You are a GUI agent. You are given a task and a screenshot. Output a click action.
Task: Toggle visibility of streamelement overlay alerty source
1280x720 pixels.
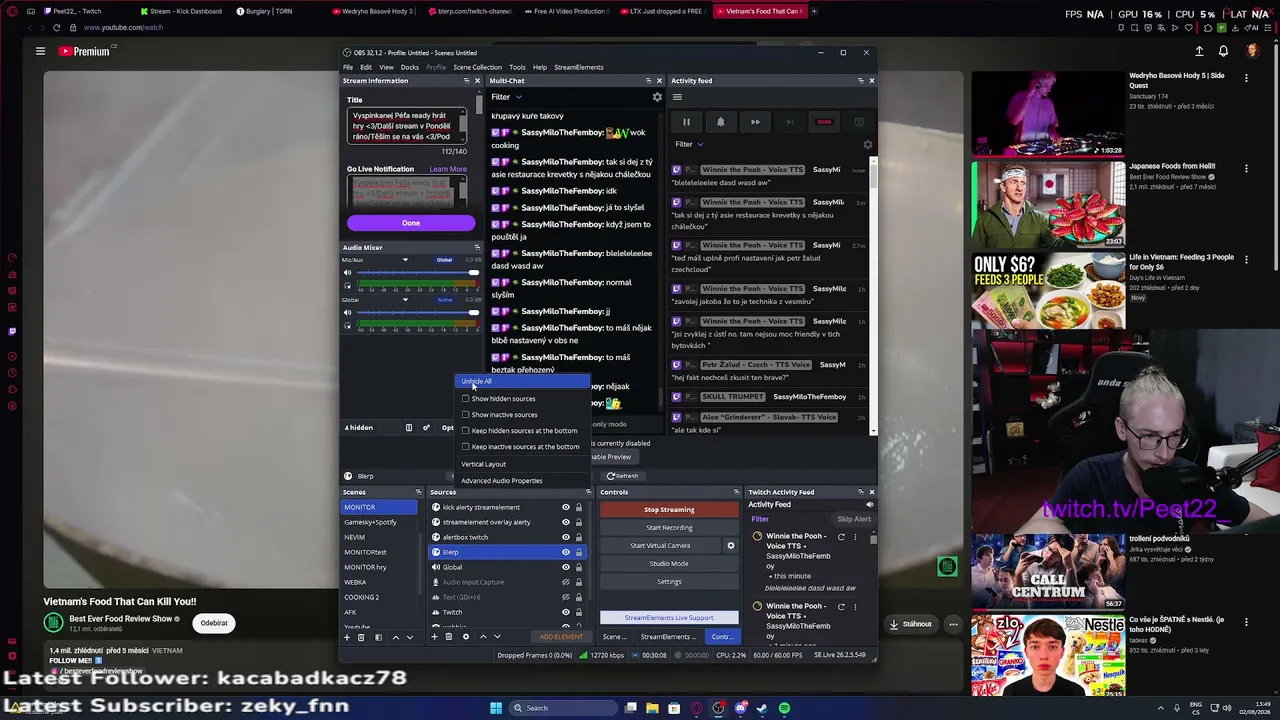click(565, 522)
